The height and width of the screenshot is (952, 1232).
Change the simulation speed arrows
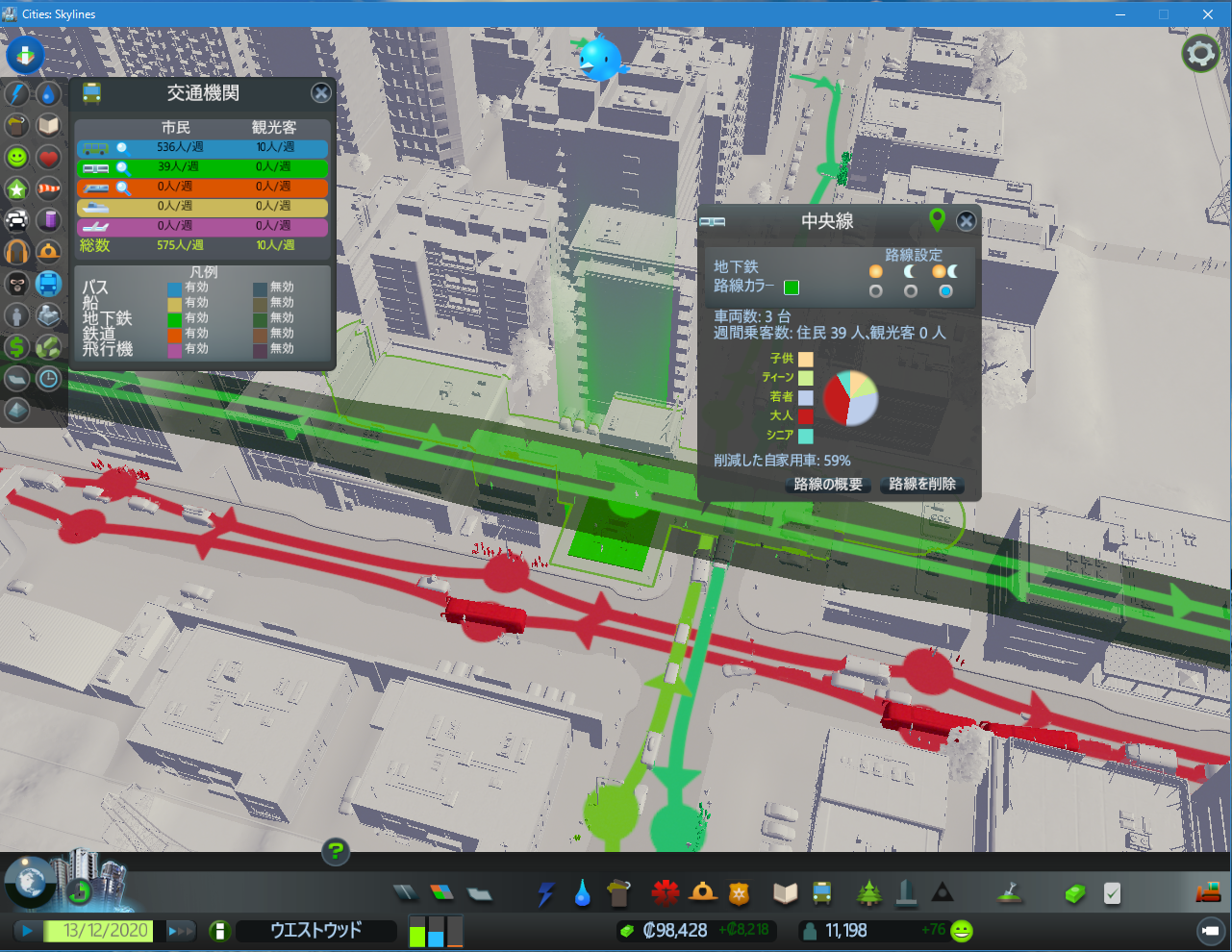tap(182, 931)
